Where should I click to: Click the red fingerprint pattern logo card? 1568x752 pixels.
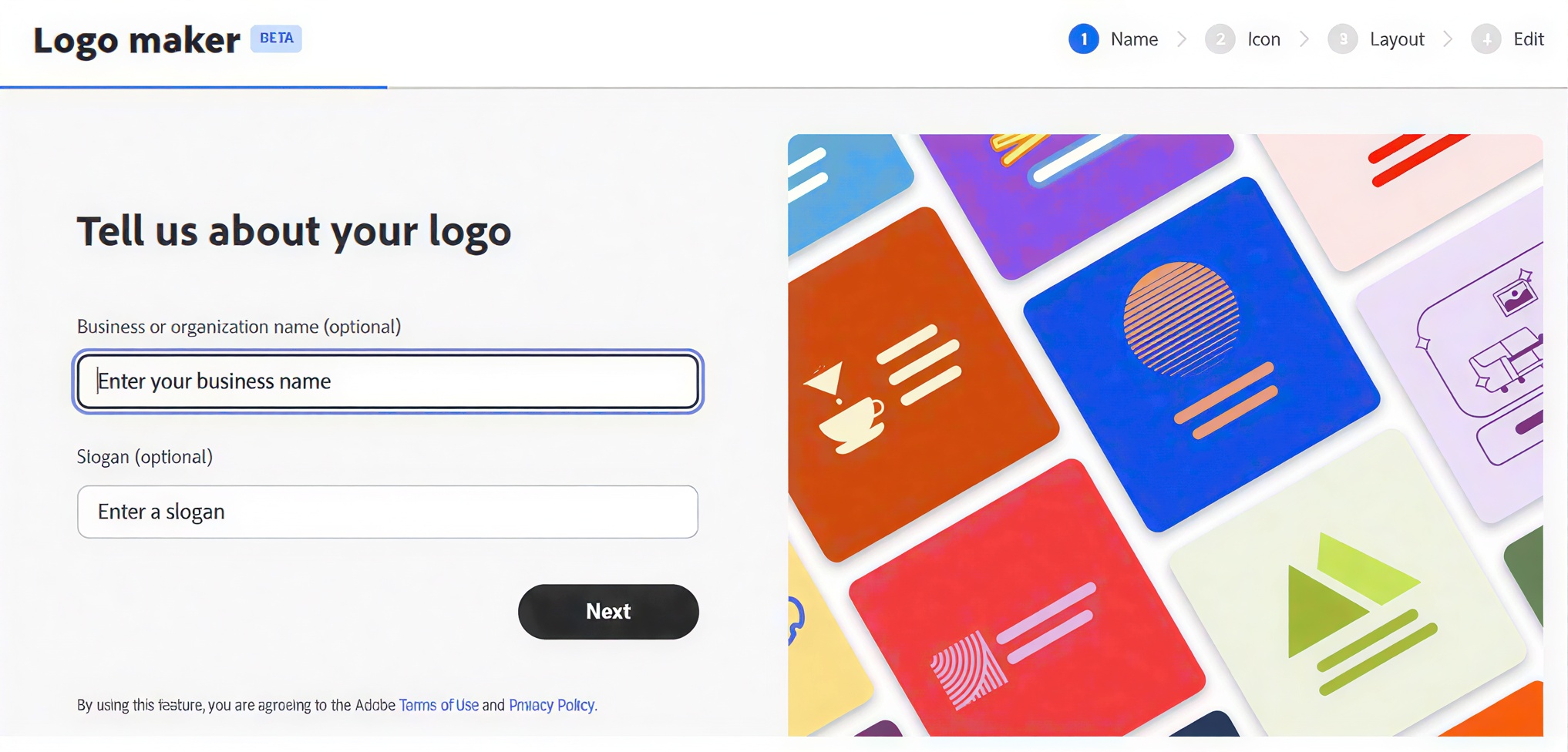point(1025,601)
